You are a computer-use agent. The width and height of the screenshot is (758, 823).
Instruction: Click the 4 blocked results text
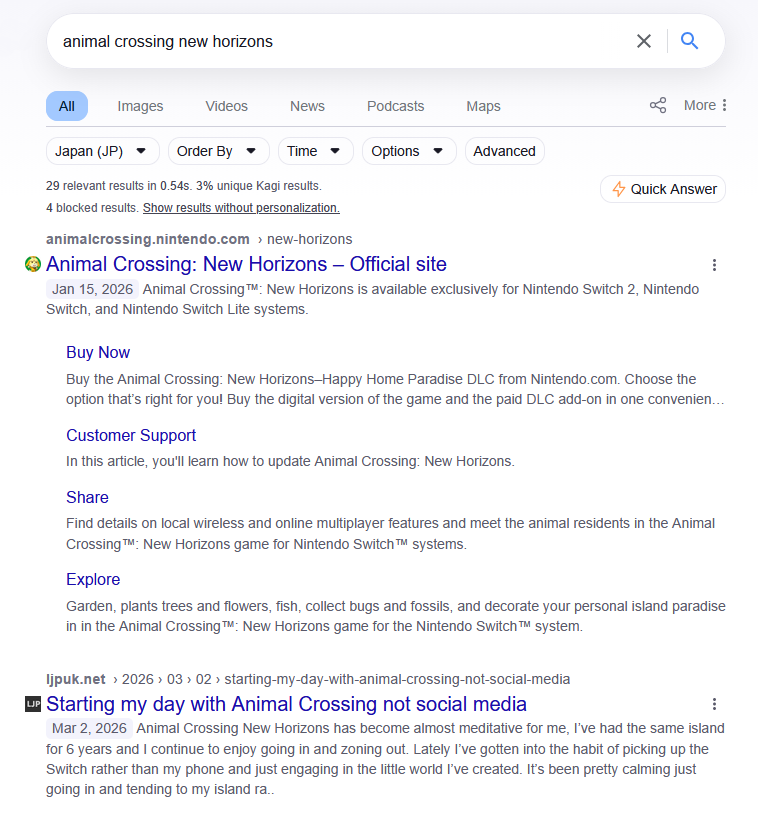[x=93, y=208]
